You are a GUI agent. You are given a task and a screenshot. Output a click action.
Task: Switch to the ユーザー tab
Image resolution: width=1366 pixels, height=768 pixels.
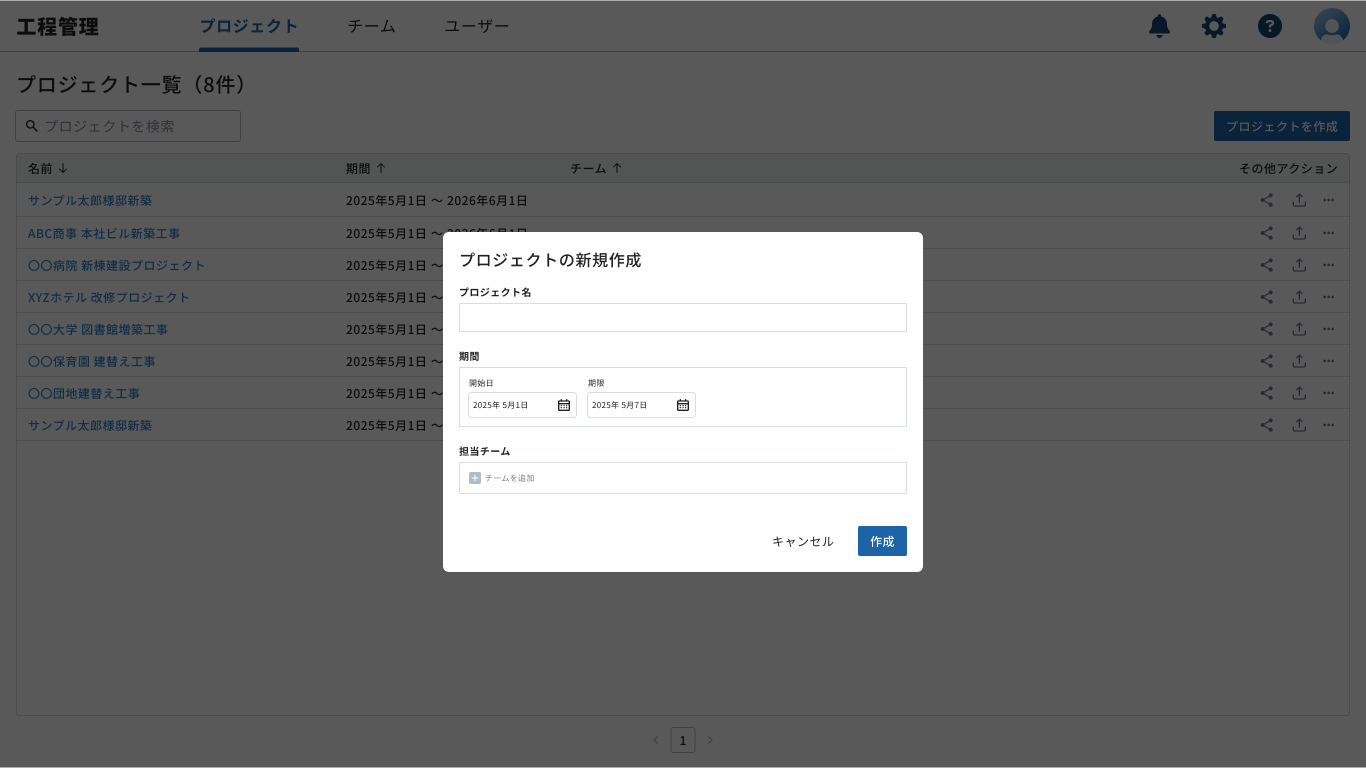tap(476, 26)
